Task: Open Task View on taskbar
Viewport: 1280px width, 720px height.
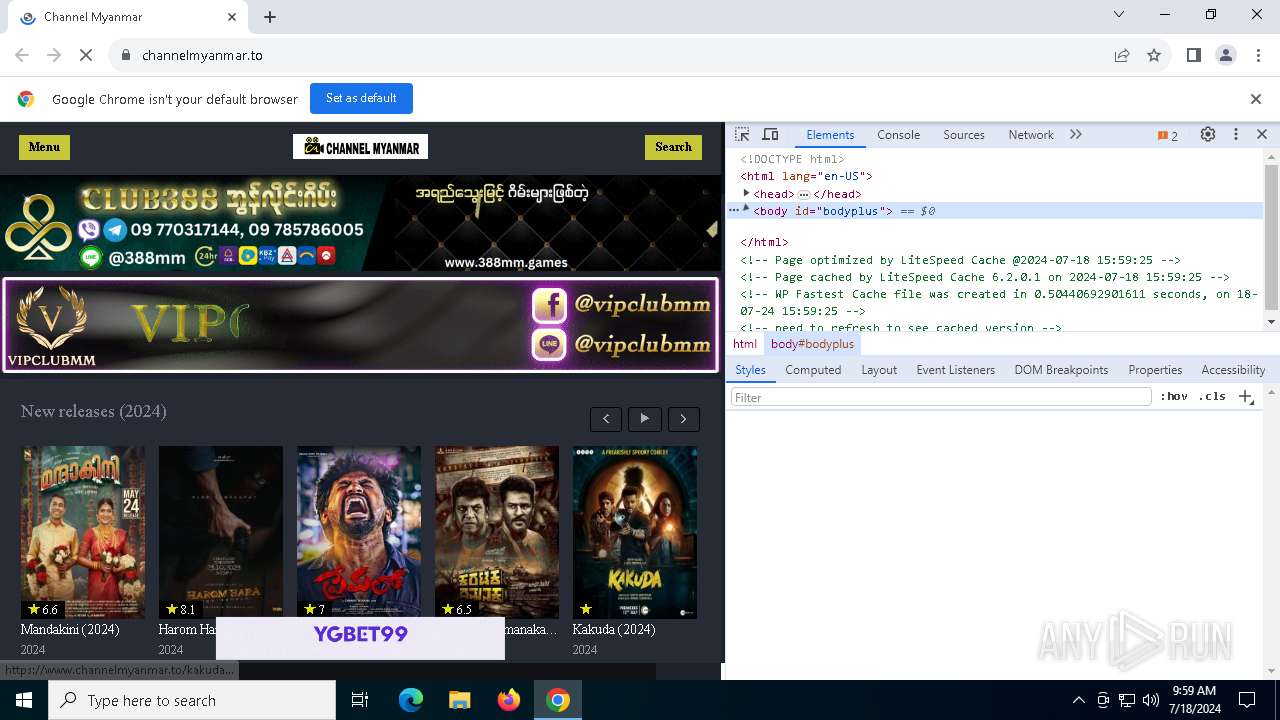Action: pyautogui.click(x=360, y=700)
